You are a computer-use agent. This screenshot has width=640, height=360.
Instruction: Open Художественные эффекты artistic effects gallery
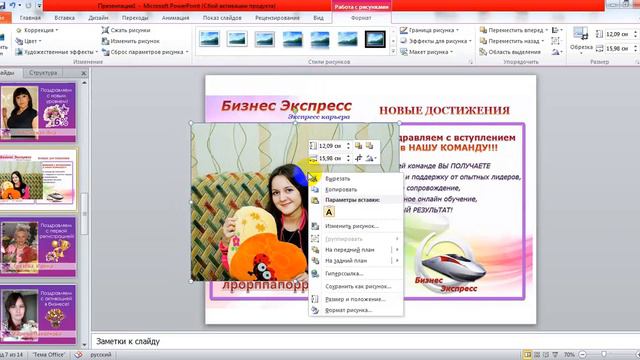tap(57, 52)
